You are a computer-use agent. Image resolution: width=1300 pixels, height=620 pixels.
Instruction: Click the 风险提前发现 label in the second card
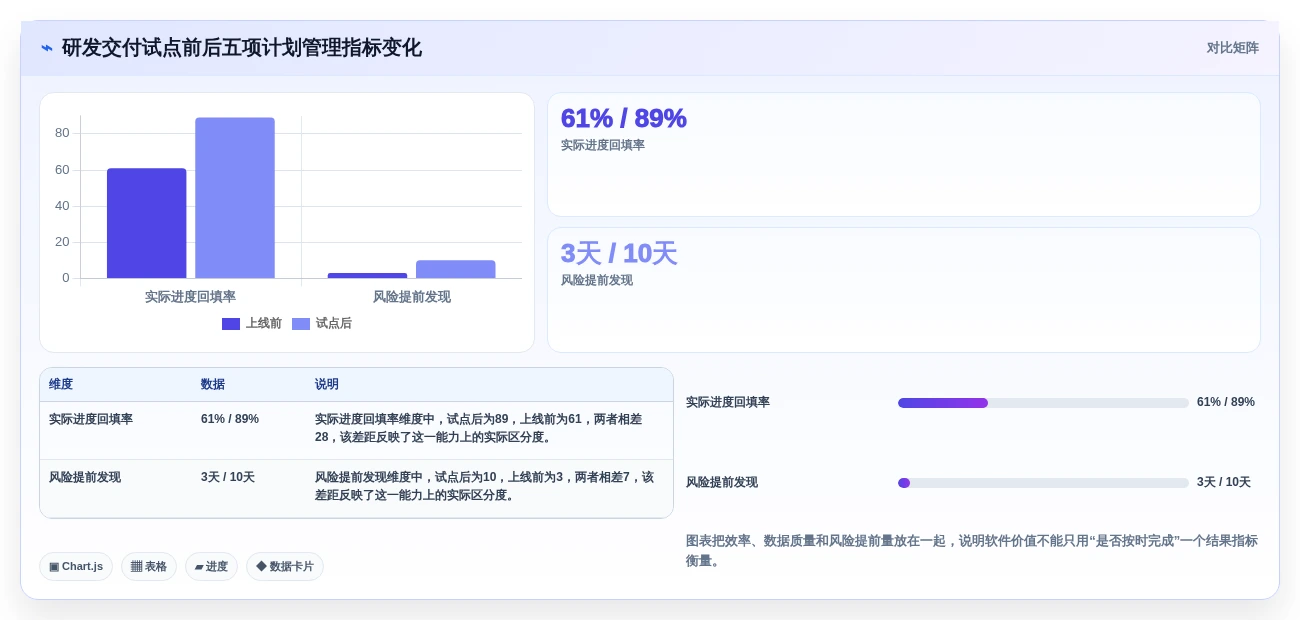point(596,280)
